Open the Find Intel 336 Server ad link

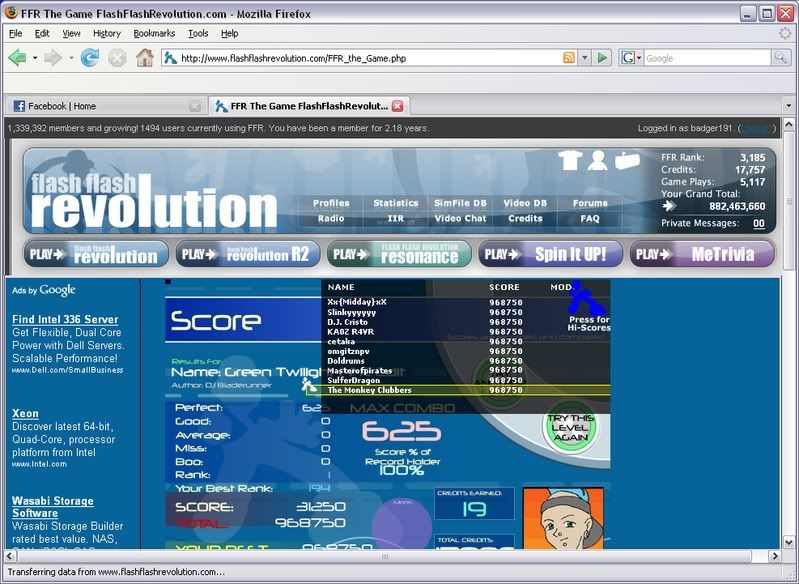[65, 320]
